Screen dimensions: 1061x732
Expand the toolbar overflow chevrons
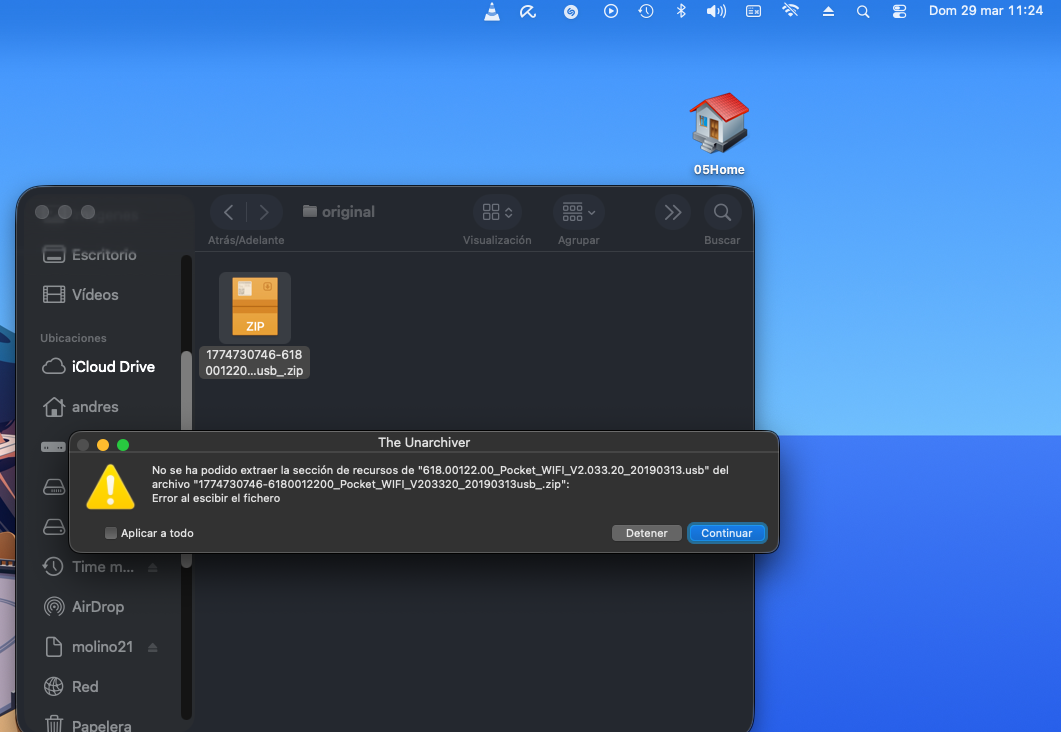click(673, 212)
